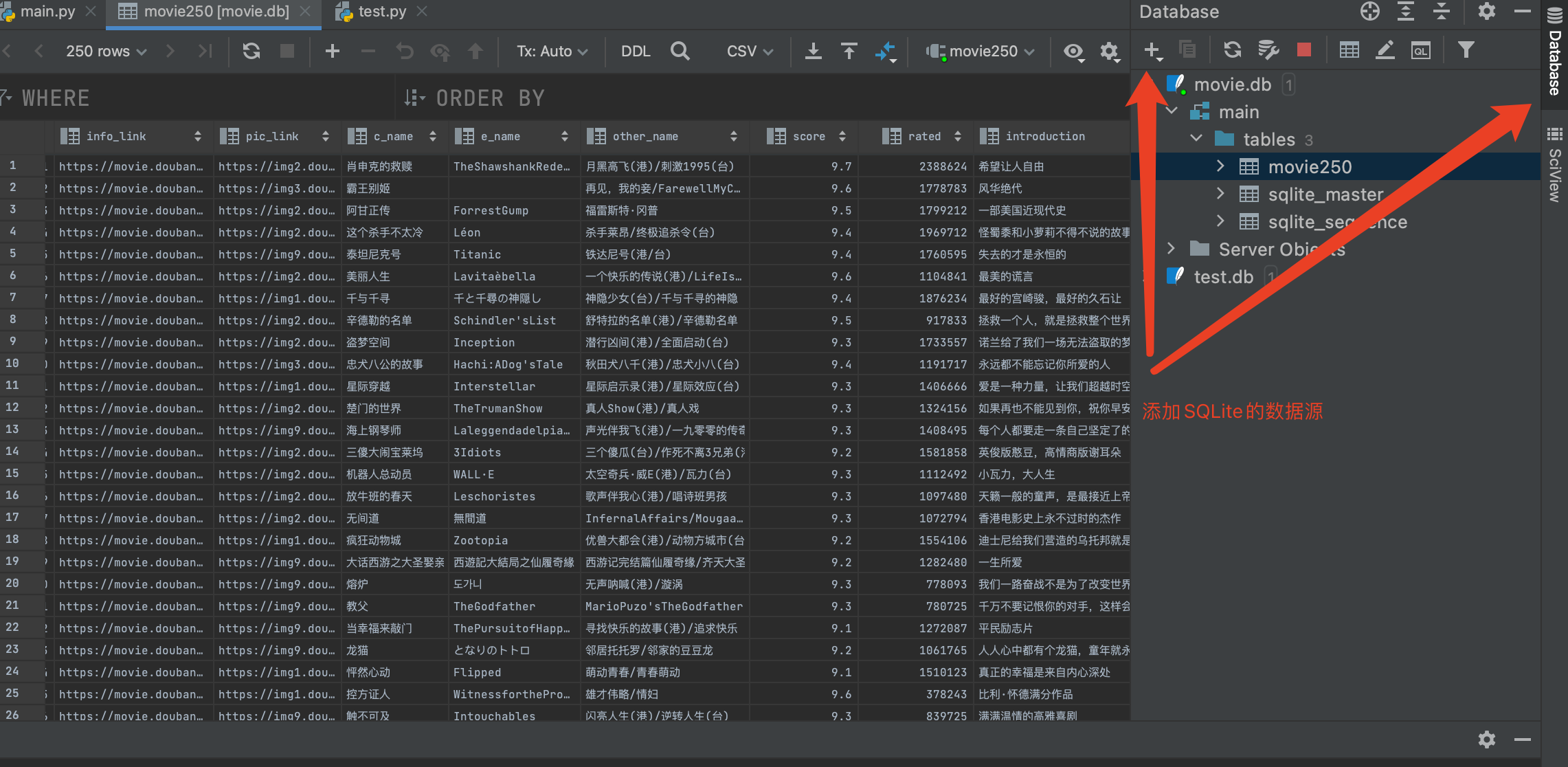
Task: Click the DDL button
Action: 635,51
